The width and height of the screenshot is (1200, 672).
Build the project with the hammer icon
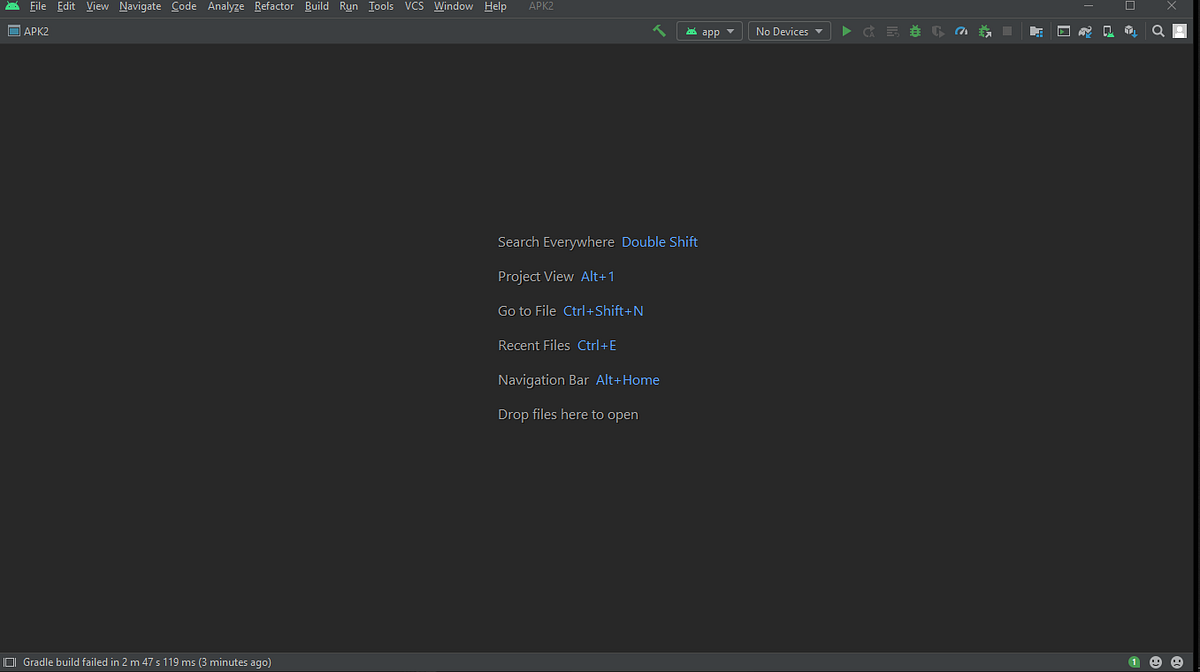click(659, 31)
